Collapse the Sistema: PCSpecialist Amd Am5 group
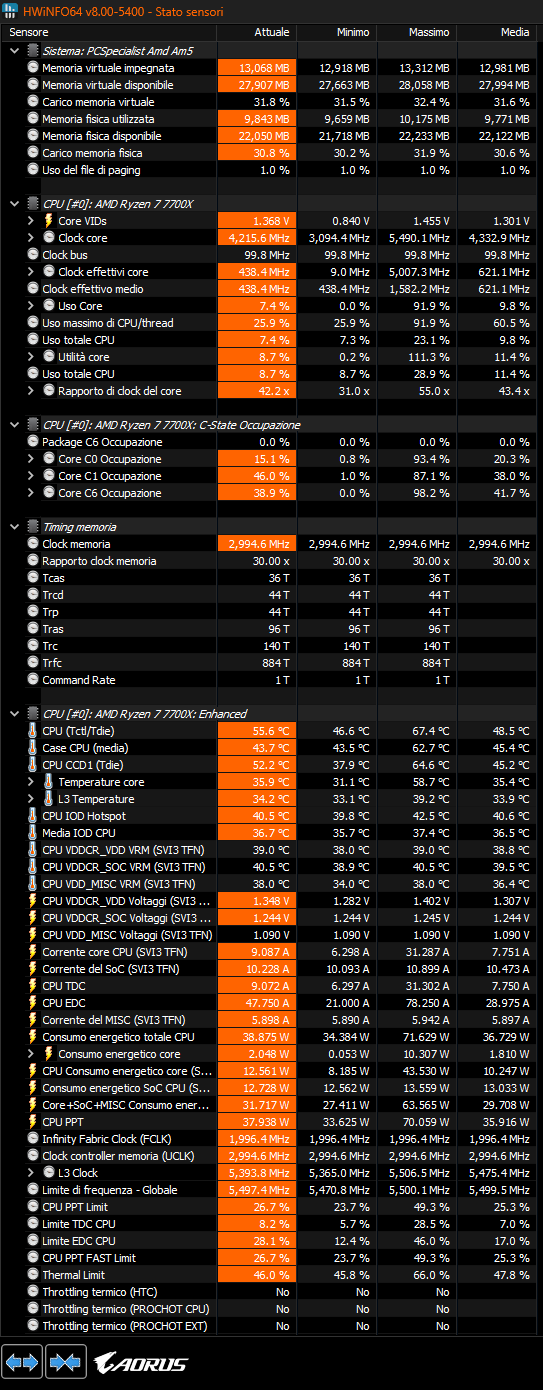This screenshot has width=543, height=1390. [16, 51]
